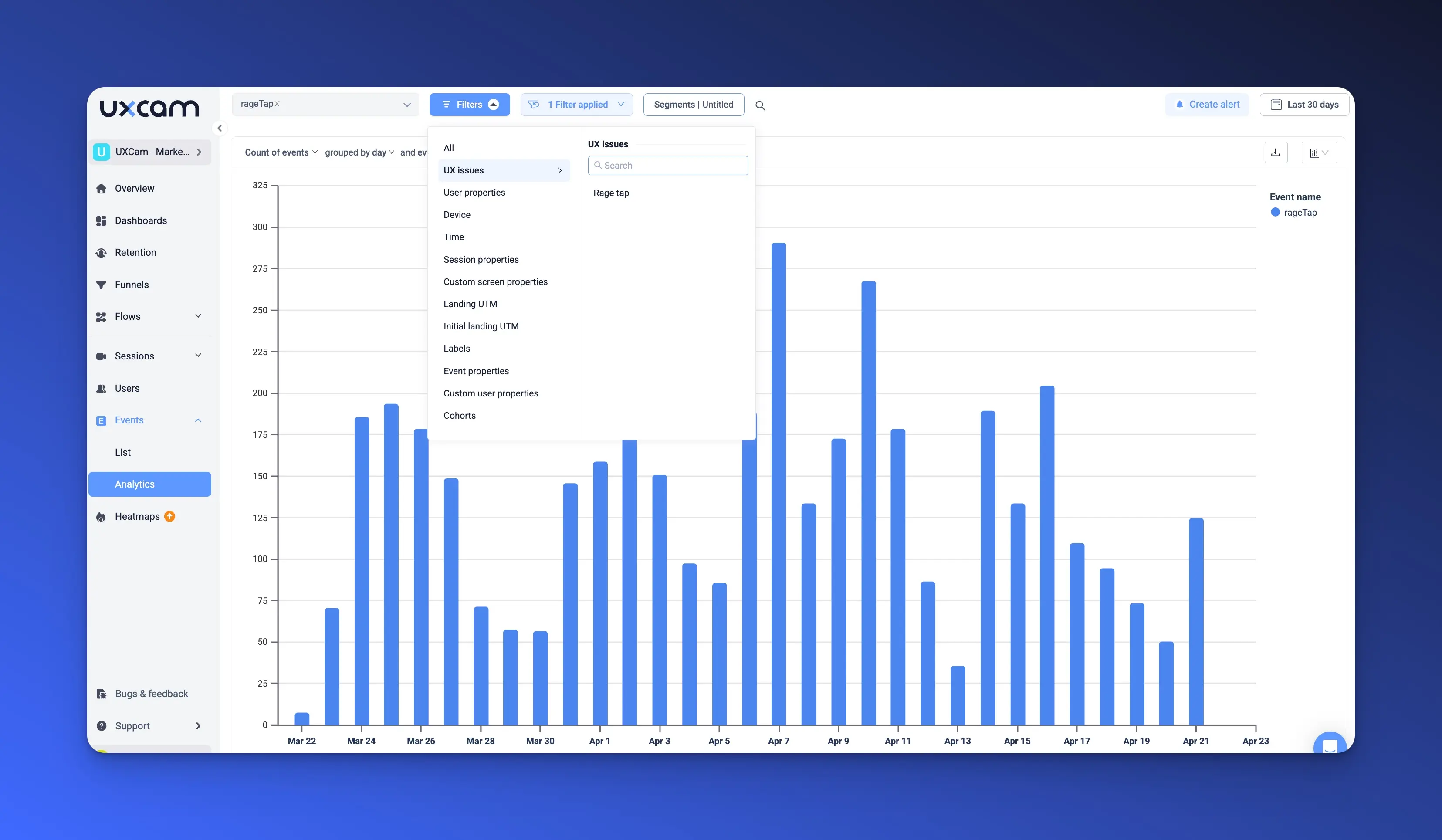Choose 'Rage tap' from UX issues
The height and width of the screenshot is (840, 1442).
(610, 193)
